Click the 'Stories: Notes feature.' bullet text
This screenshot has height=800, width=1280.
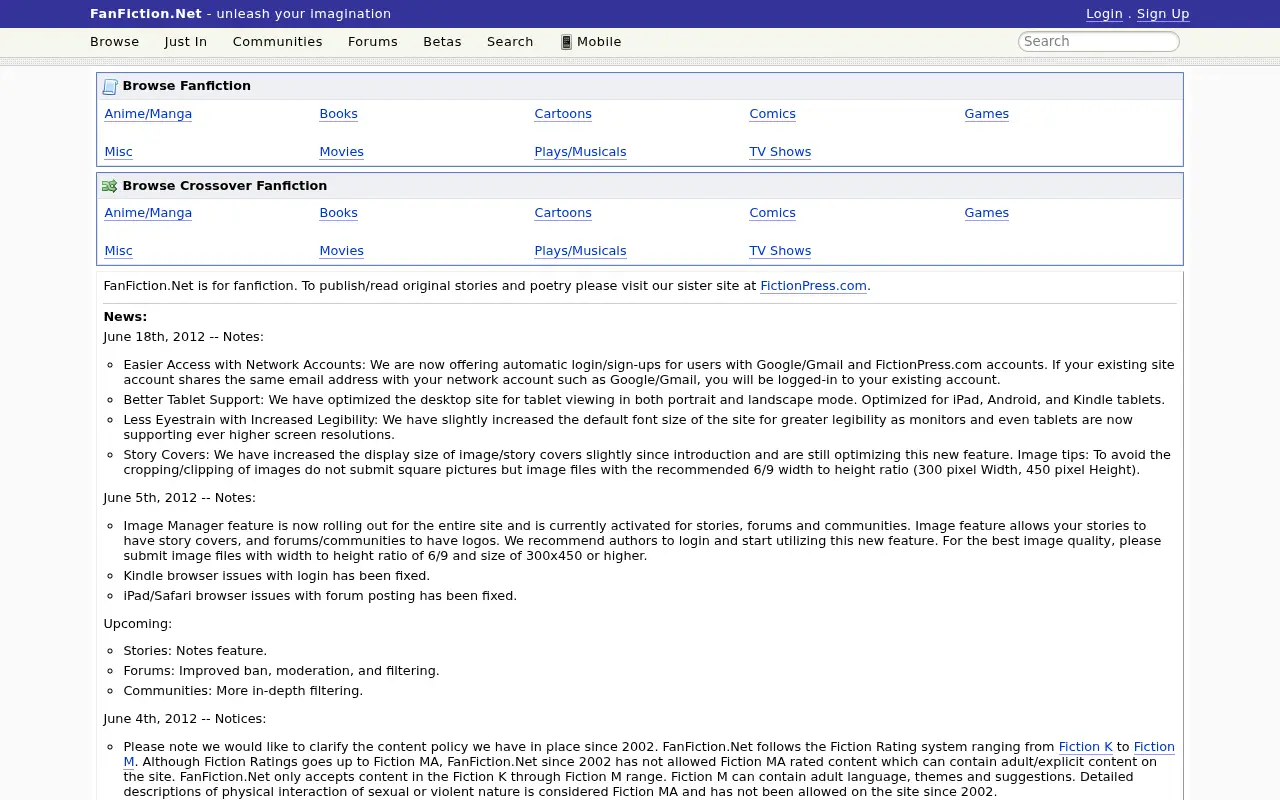tap(195, 651)
